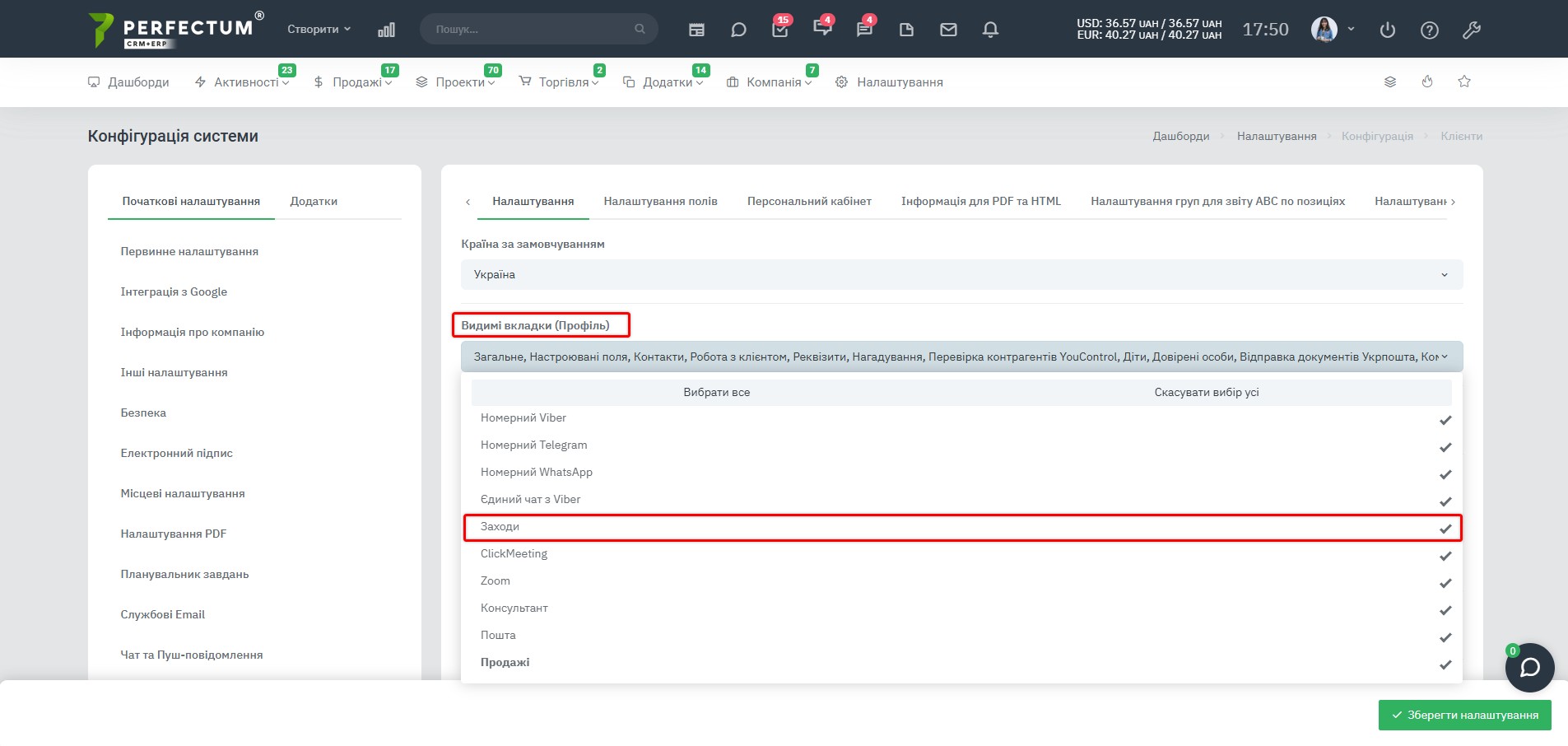
Task: Expand the Активності menu
Action: 242,82
